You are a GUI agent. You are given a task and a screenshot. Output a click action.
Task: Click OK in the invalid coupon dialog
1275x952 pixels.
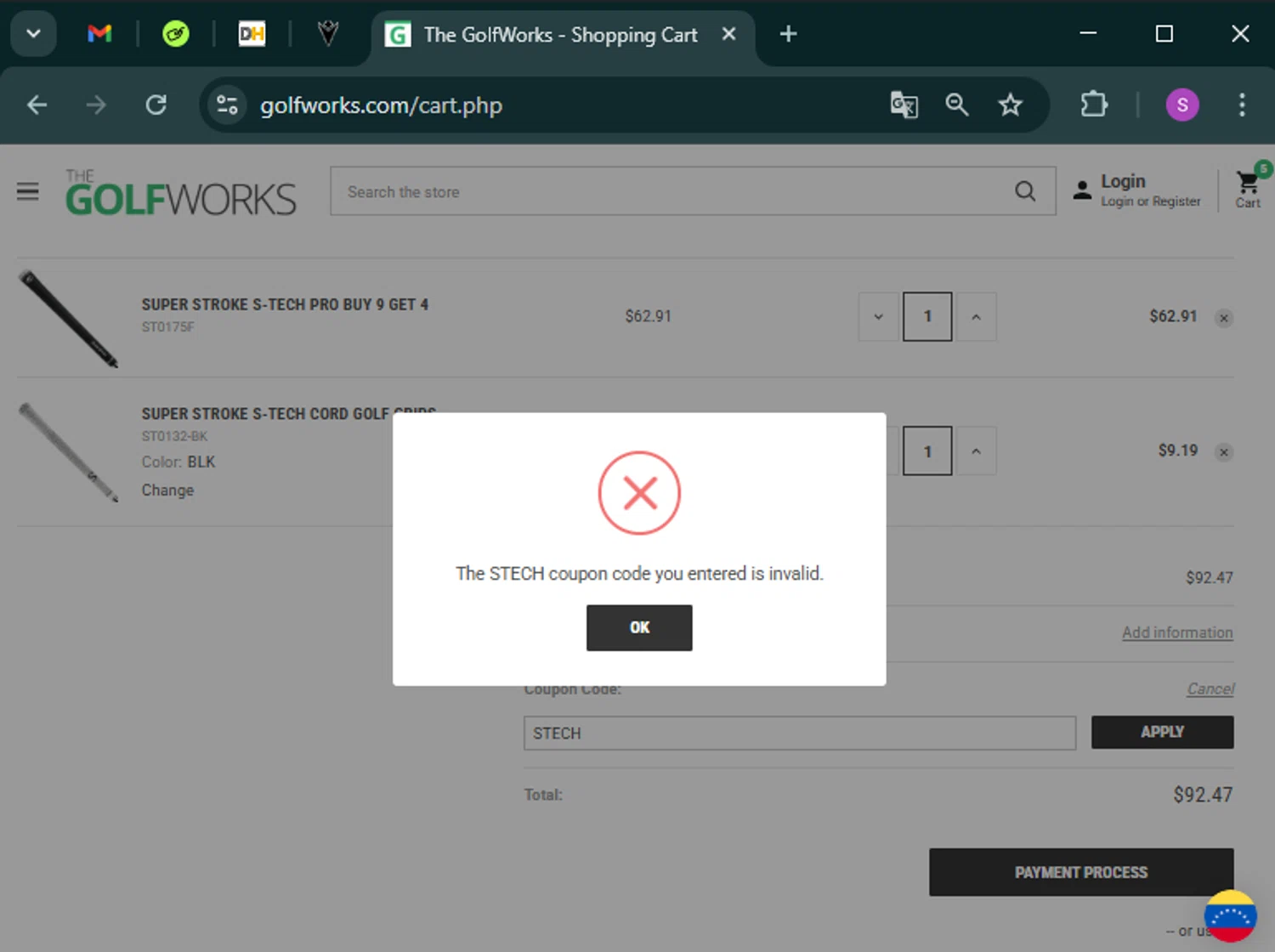pos(639,627)
